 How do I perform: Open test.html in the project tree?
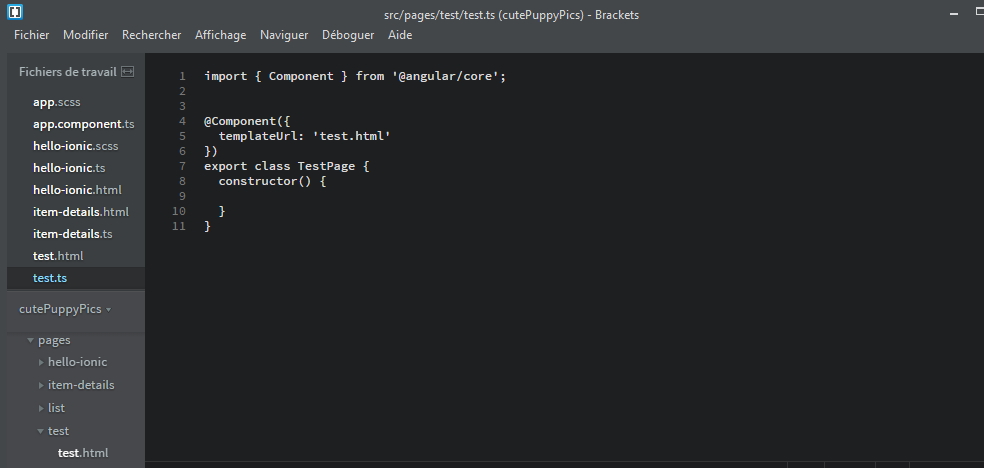[83, 453]
